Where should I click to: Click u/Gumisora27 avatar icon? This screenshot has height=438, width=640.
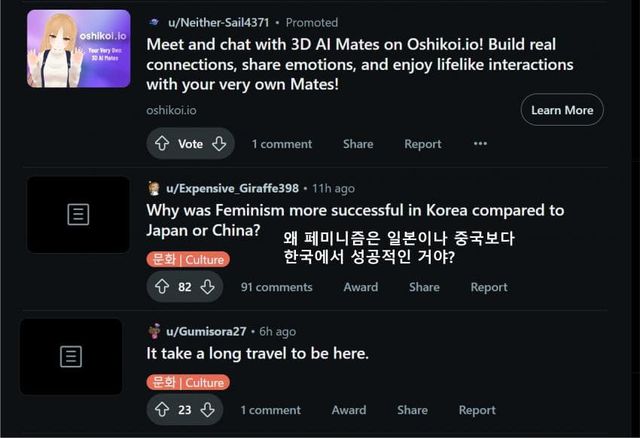154,331
